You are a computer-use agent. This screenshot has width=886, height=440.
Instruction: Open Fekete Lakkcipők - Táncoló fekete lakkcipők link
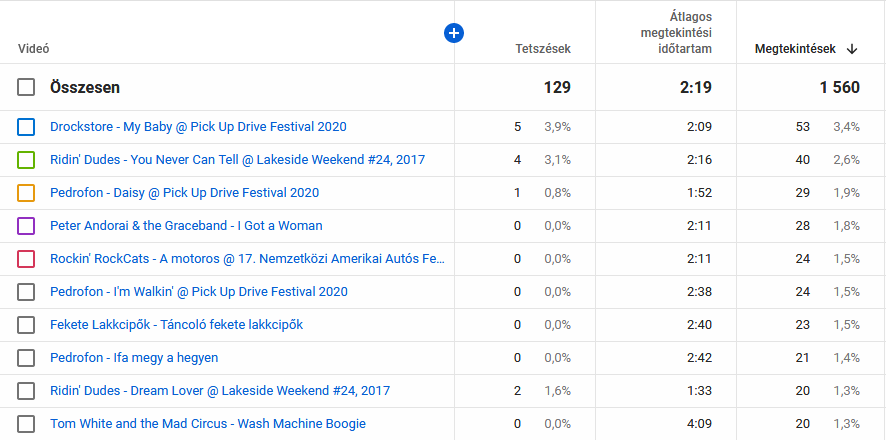[176, 325]
